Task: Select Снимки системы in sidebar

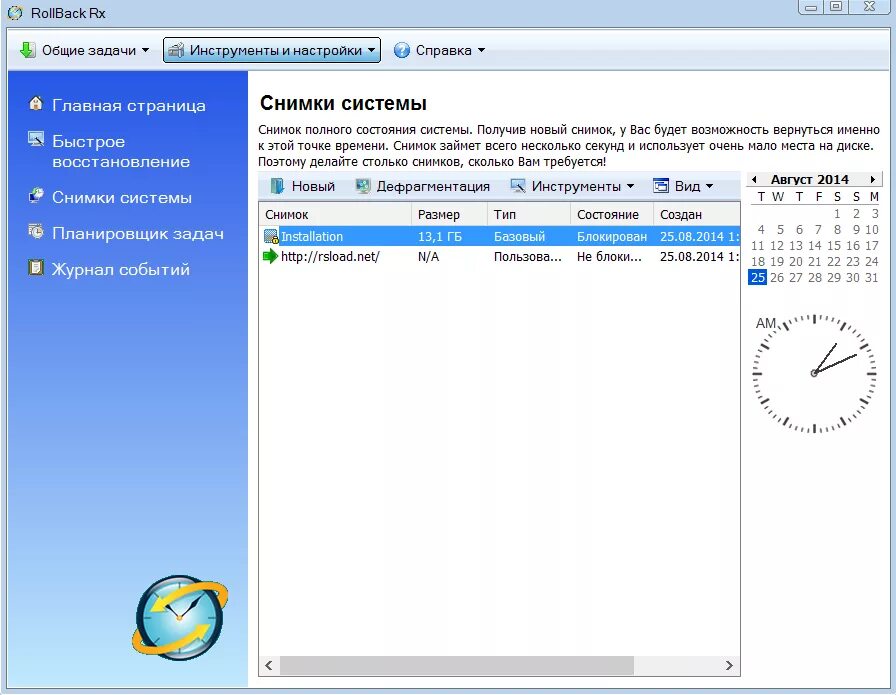Action: pyautogui.click(x=122, y=198)
